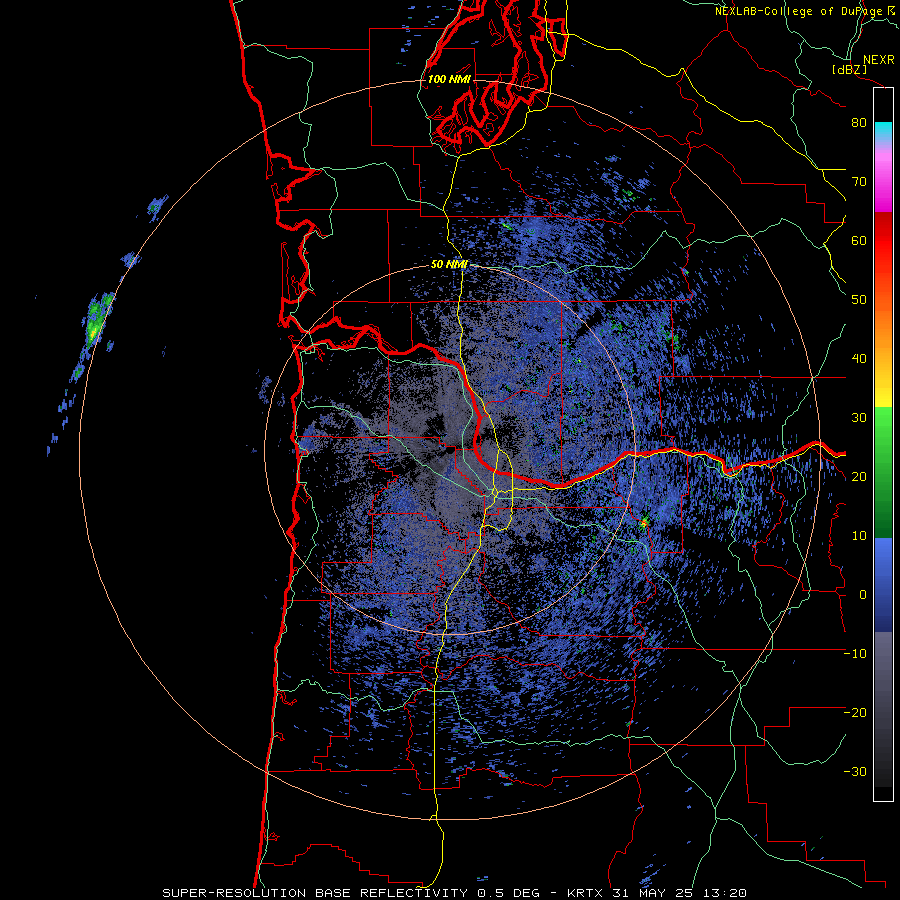
Task: Click the 60 value on the dBZ scale
Action: (859, 241)
